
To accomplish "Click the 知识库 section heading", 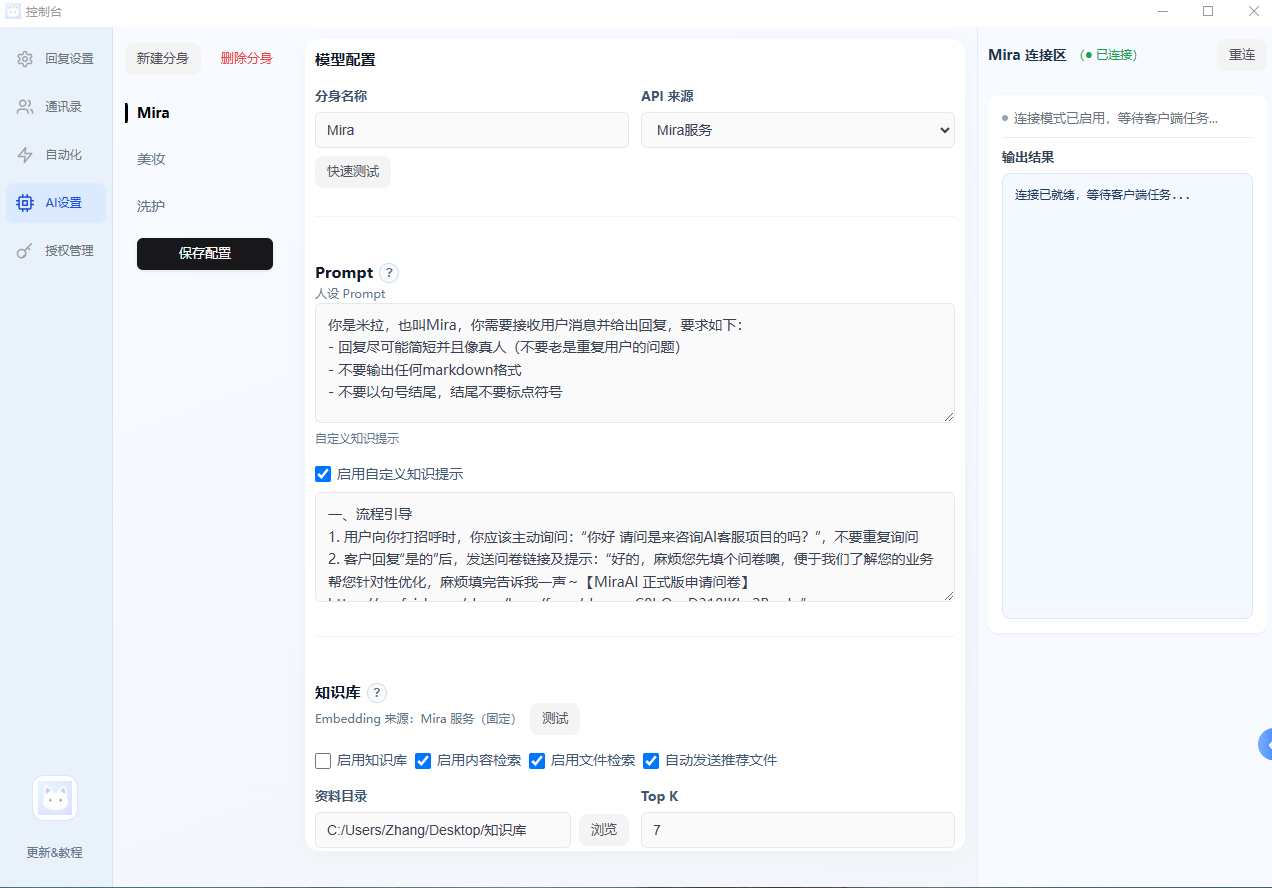I will pos(337,693).
